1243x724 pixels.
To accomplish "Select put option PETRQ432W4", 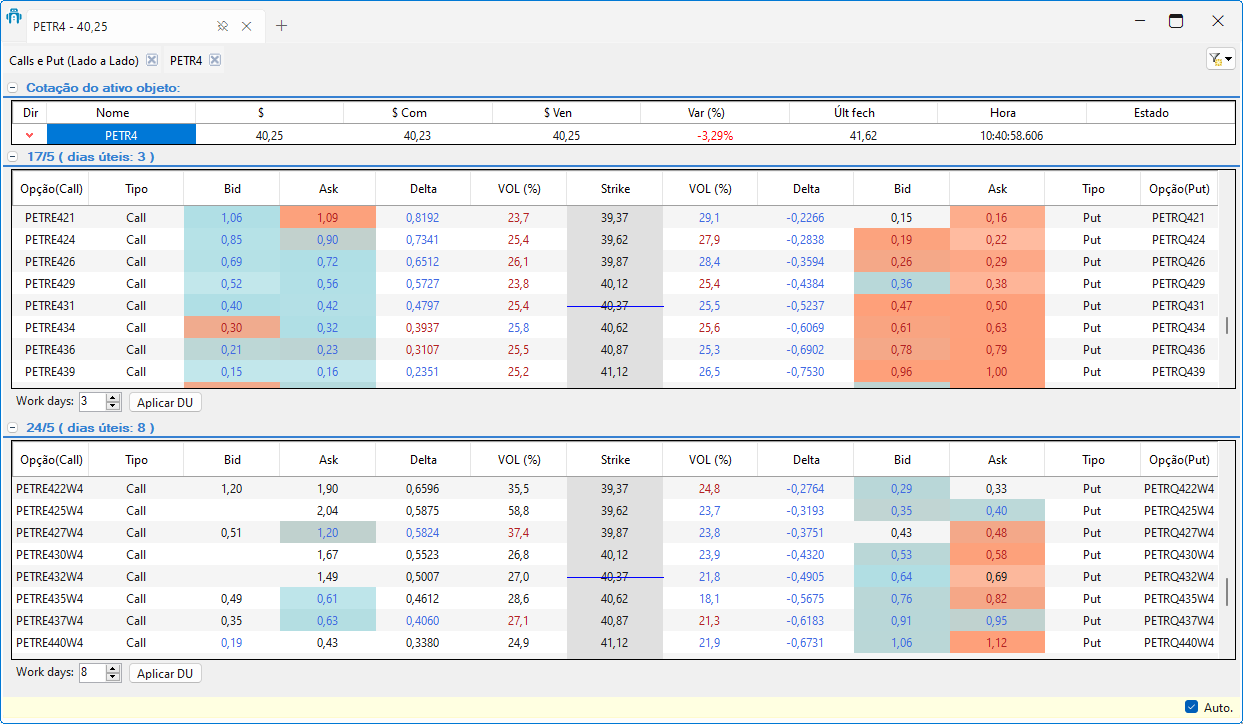I will point(1179,577).
